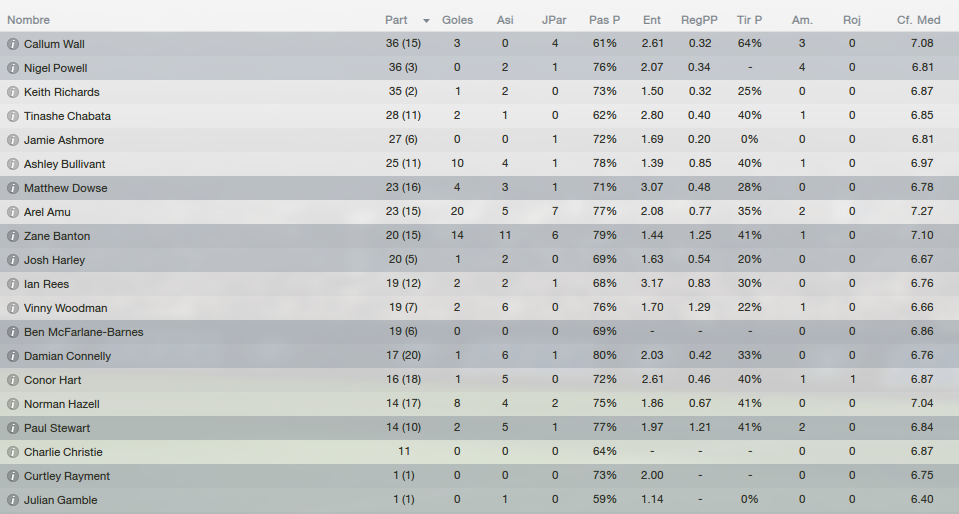Open info icon next to Ben McFarlane-Barnes

[x=12, y=332]
